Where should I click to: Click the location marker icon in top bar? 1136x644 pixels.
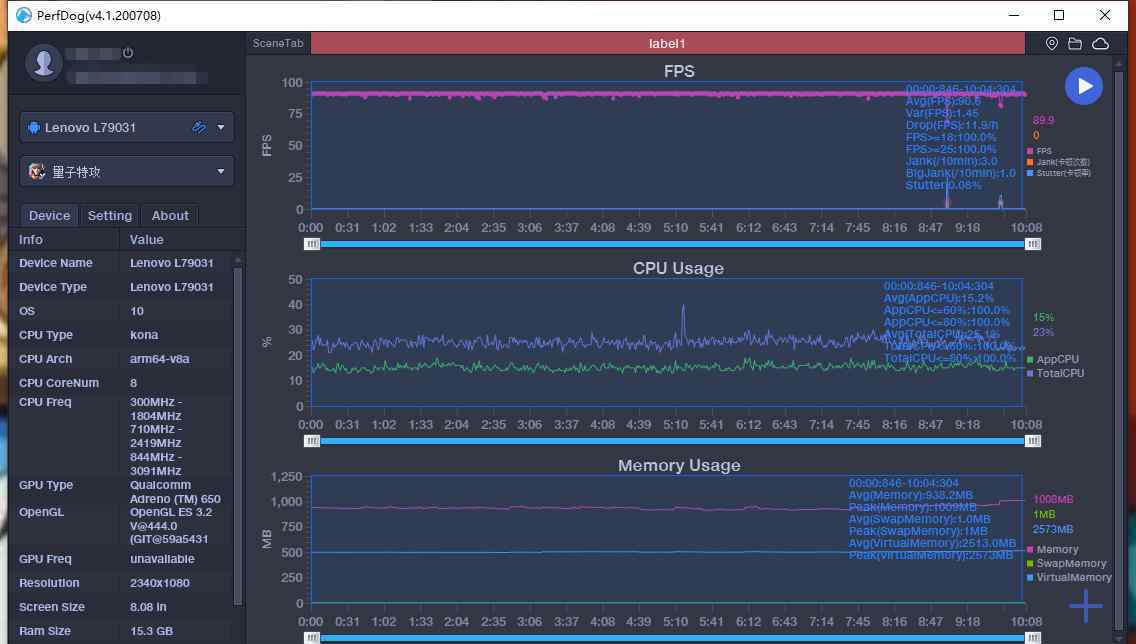(x=1052, y=44)
